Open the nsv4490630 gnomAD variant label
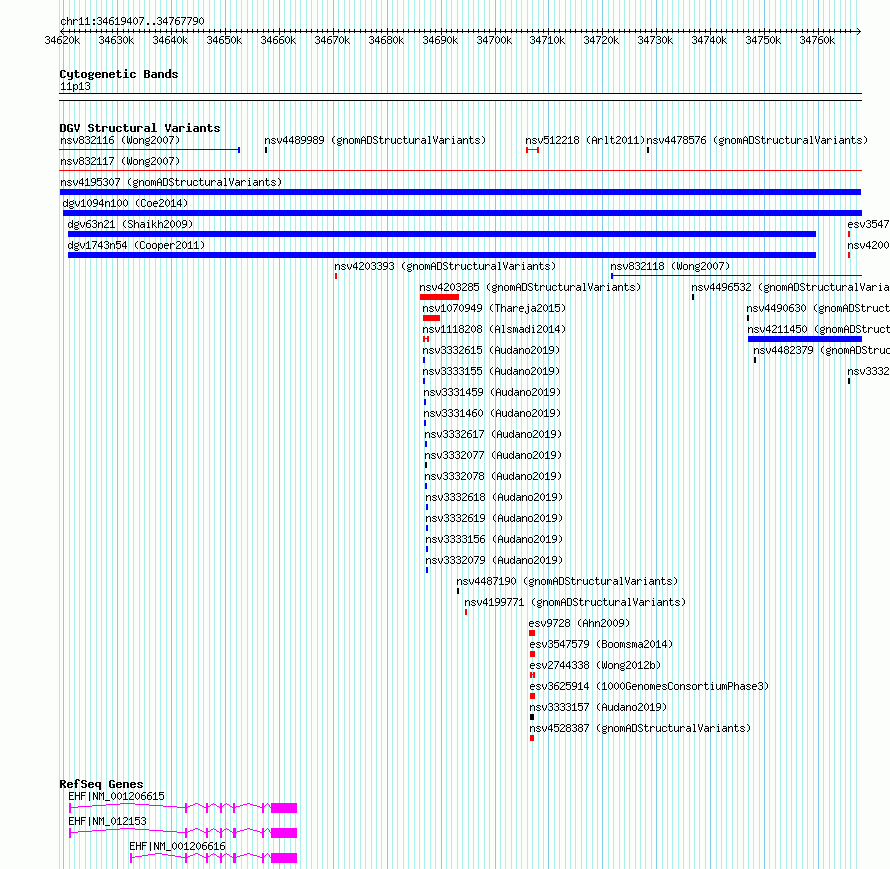 [818, 308]
